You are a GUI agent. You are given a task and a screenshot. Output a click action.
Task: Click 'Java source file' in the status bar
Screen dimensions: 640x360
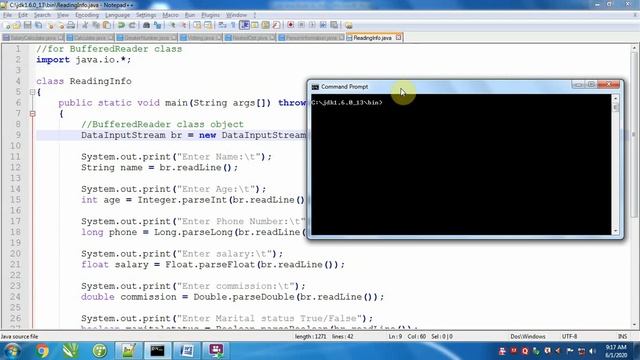click(x=20, y=336)
